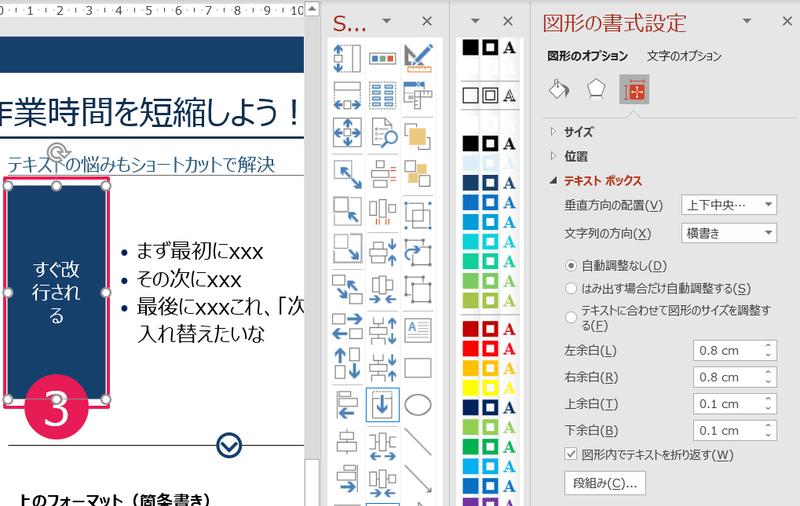Click the circled chevron-down icon on the slide
The height and width of the screenshot is (506, 800).
click(229, 446)
